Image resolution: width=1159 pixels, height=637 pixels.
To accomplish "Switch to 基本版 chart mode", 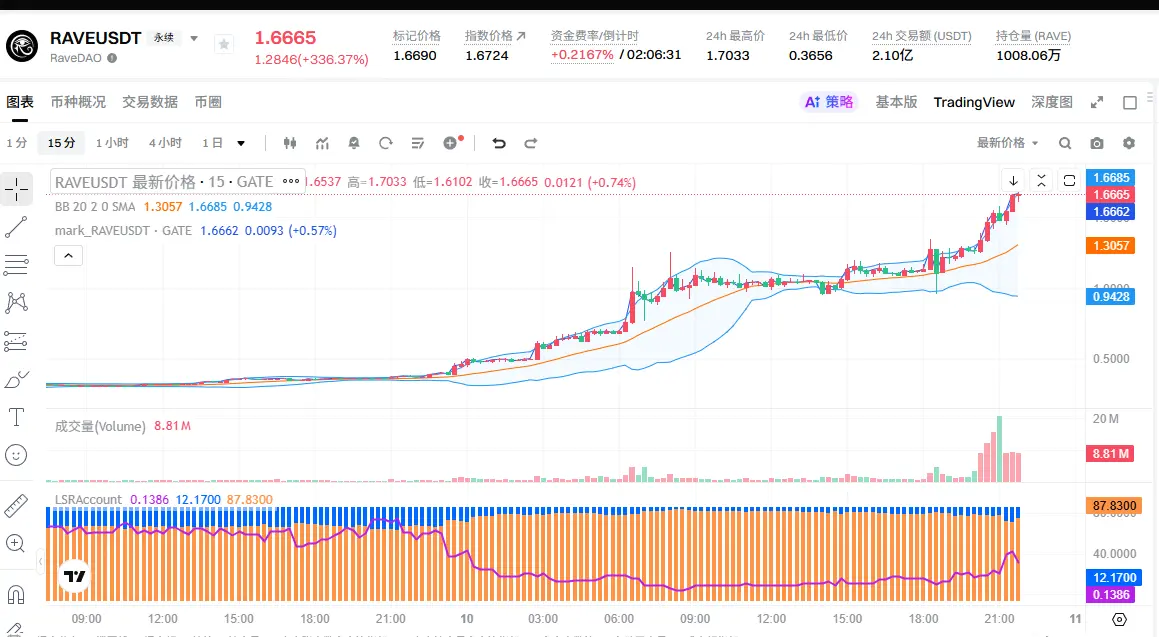I will [x=896, y=102].
